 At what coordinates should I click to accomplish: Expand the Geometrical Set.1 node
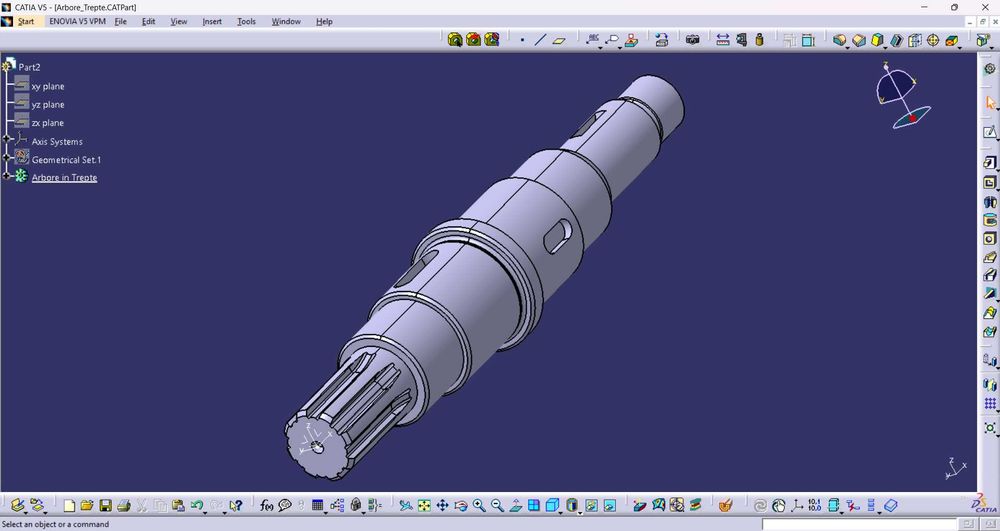coord(6,157)
